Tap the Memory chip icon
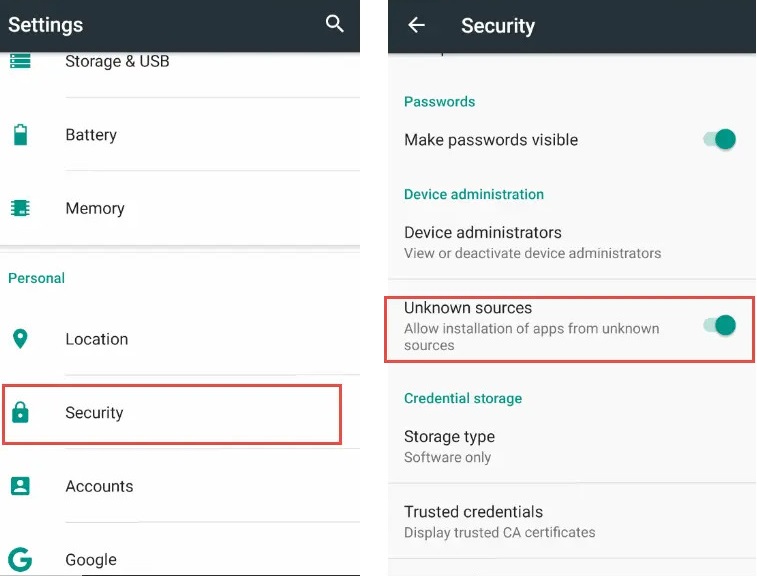 point(20,208)
